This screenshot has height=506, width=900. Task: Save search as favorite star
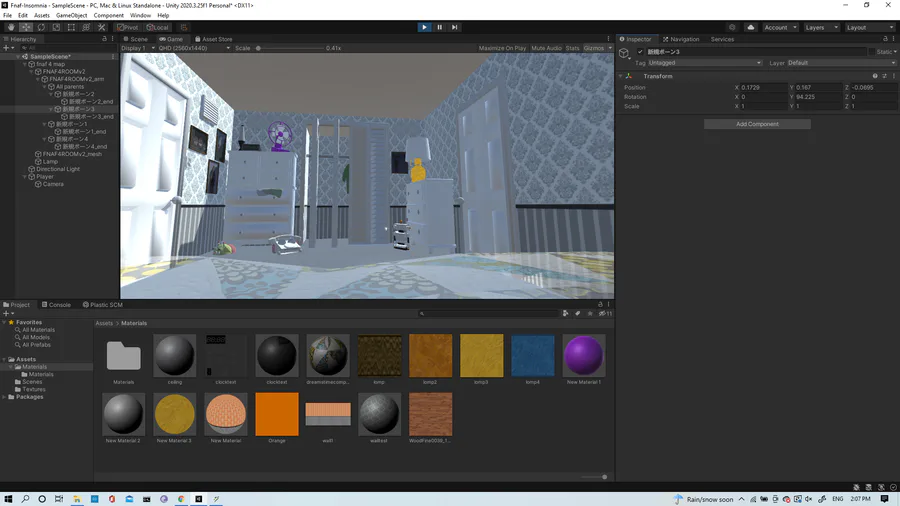click(x=590, y=313)
